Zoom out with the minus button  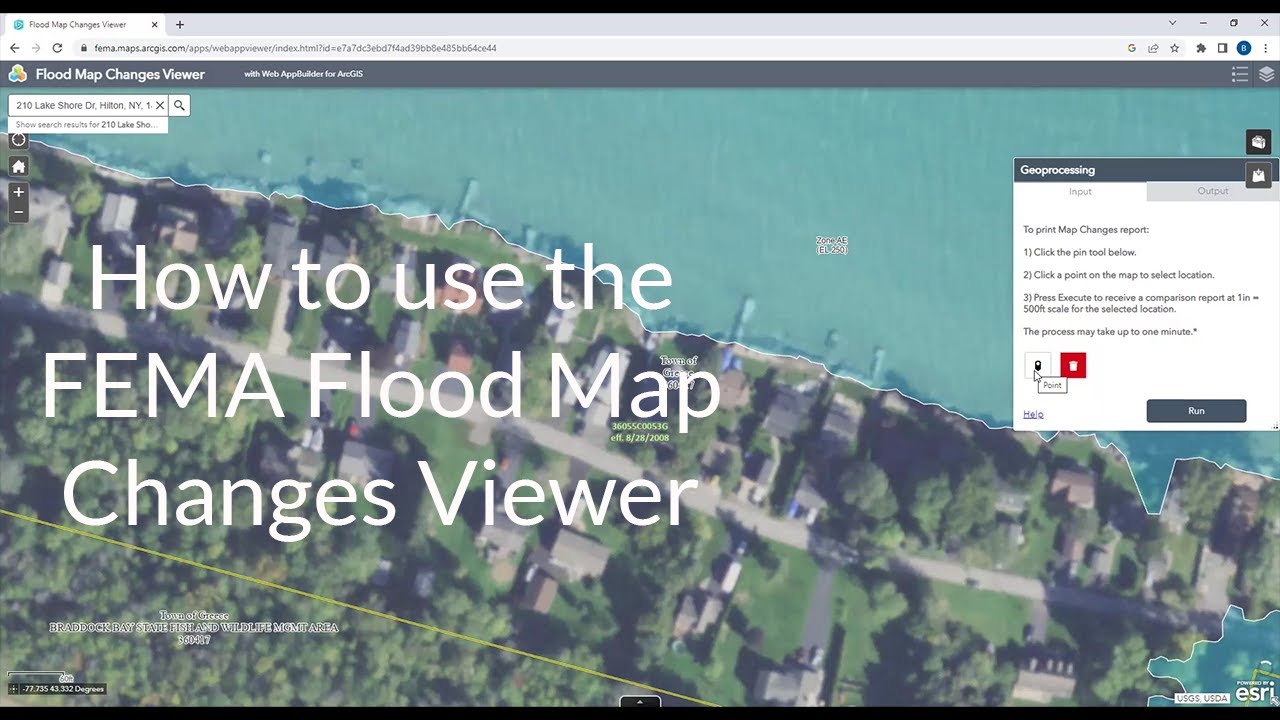pos(18,212)
